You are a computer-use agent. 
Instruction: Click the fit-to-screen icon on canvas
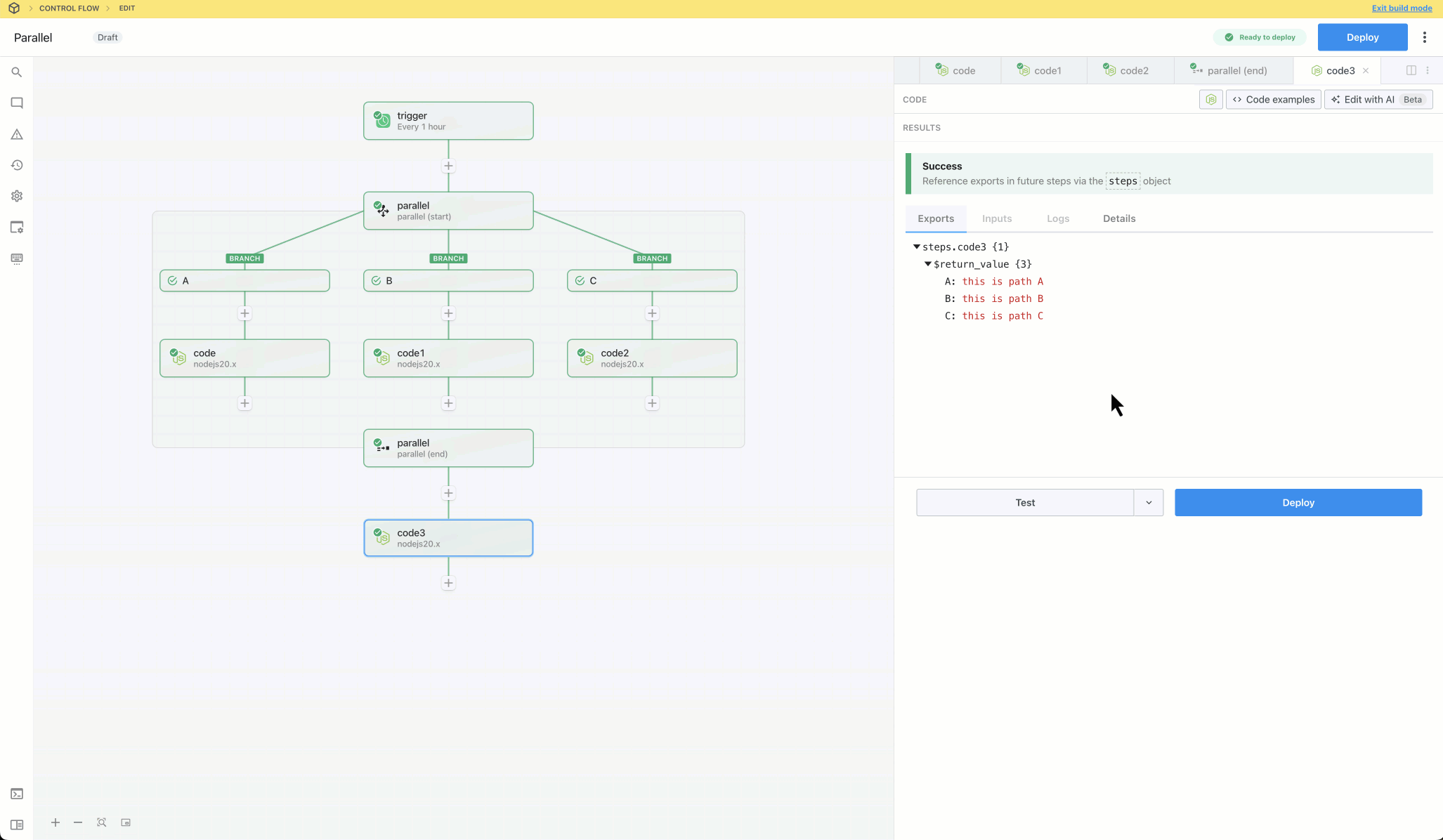tap(102, 822)
